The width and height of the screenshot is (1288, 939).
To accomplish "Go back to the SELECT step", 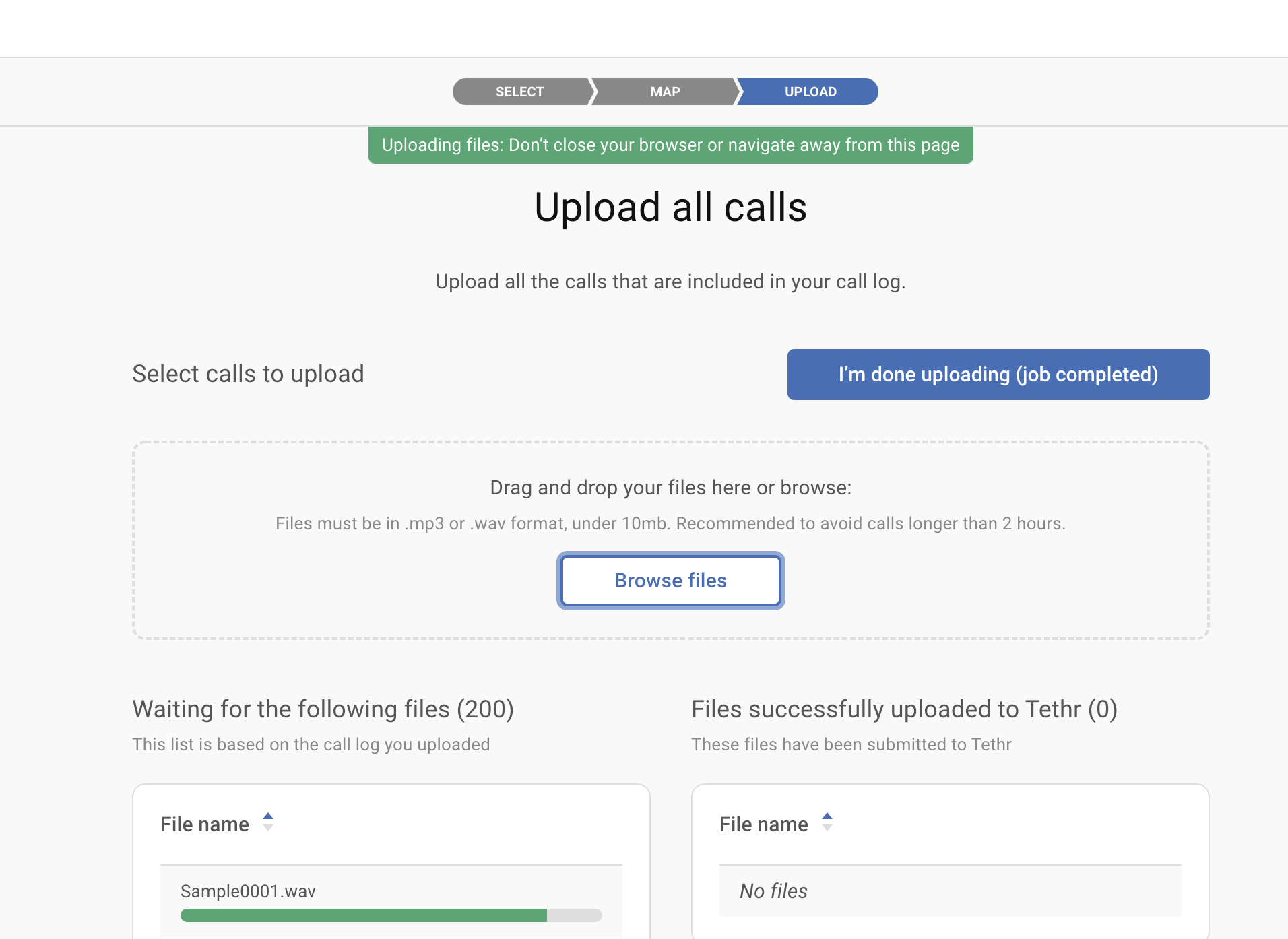I will (x=520, y=92).
